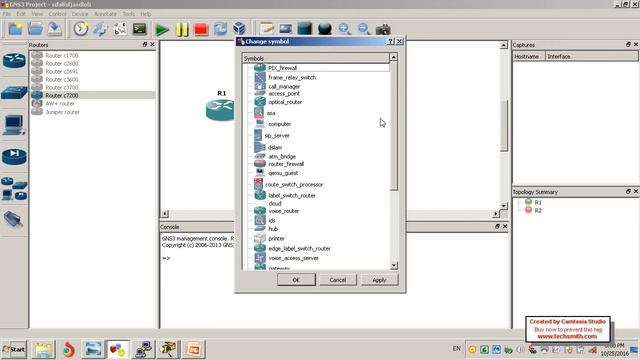Screen dimensions: 640x360
Task: Browse security devices icon in sidebar
Action: click(x=14, y=157)
